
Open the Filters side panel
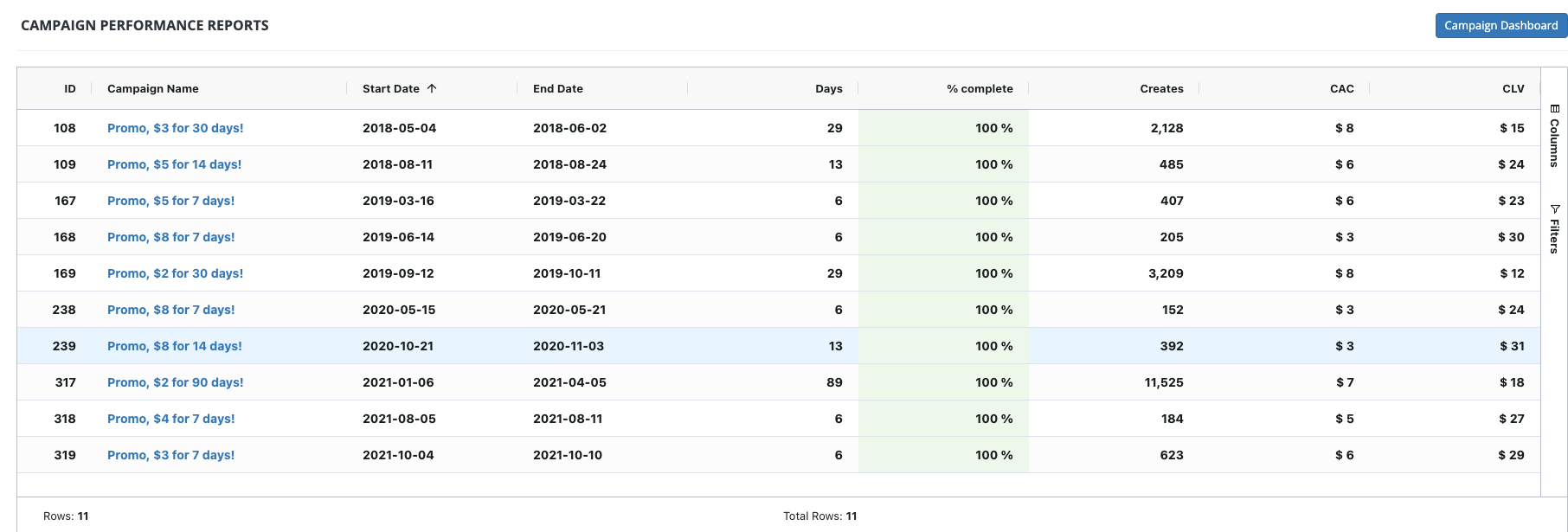(1554, 228)
